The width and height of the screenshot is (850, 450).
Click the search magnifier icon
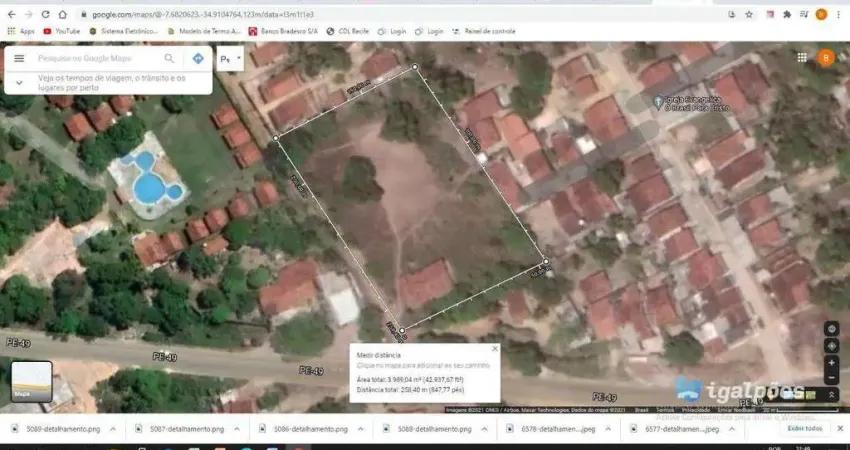(169, 58)
